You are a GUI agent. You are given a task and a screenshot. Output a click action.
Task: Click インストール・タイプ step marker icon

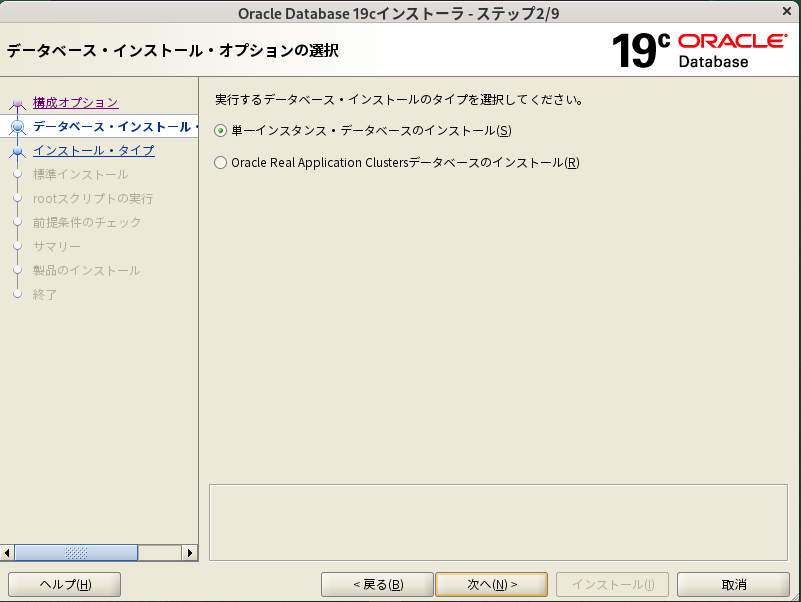pos(17,151)
